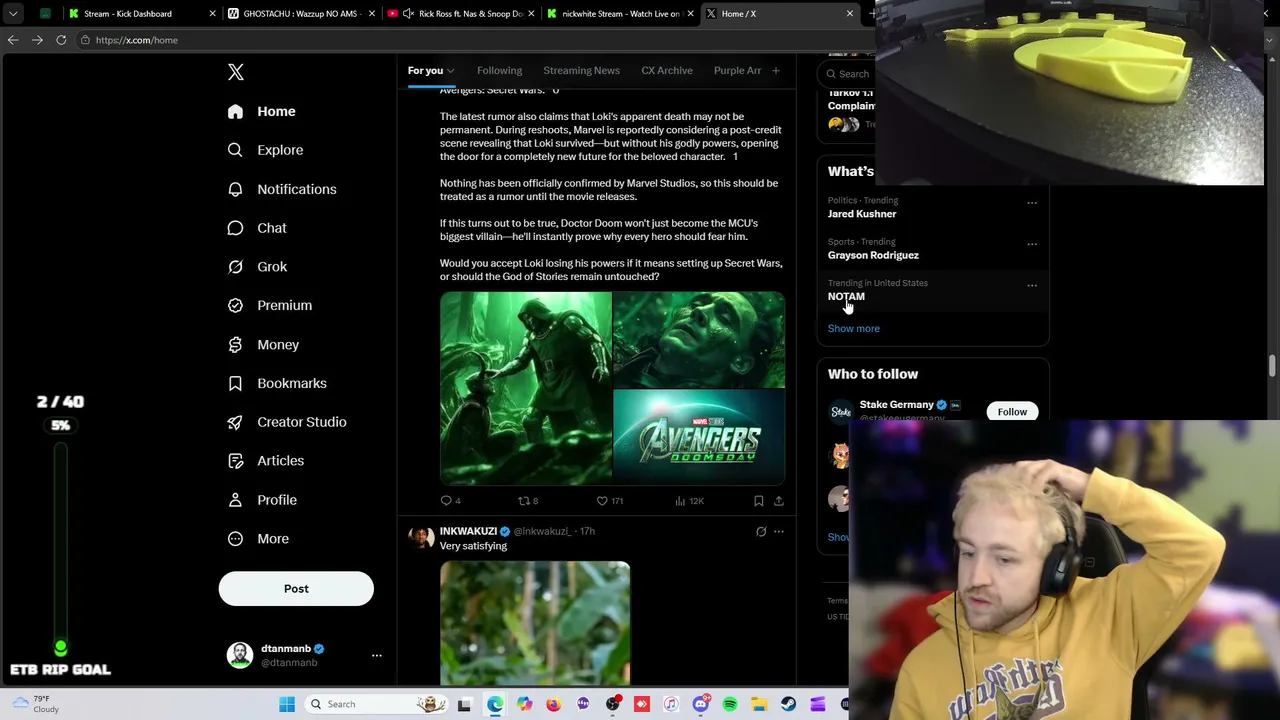Open Apple Music from the taskbar

pyautogui.click(x=671, y=704)
